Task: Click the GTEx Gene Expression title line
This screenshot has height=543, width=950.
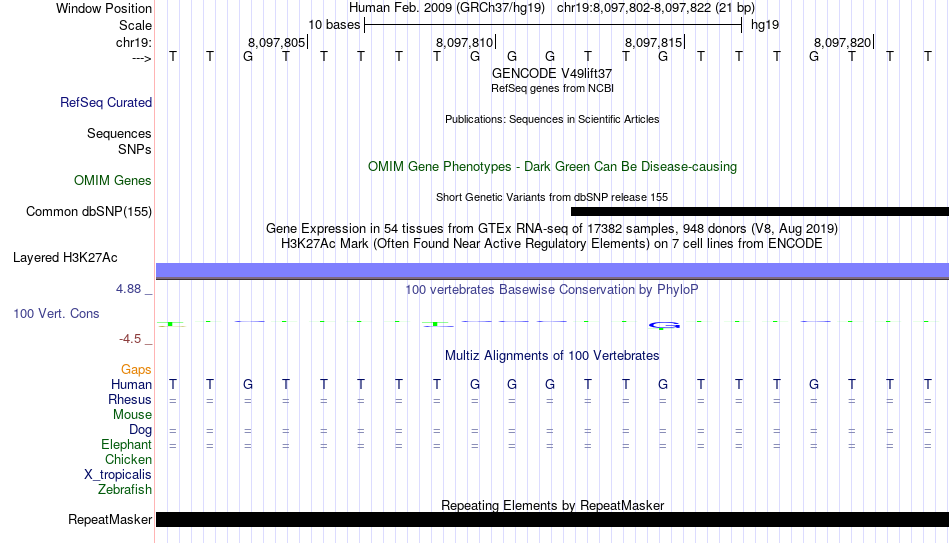Action: pos(552,228)
